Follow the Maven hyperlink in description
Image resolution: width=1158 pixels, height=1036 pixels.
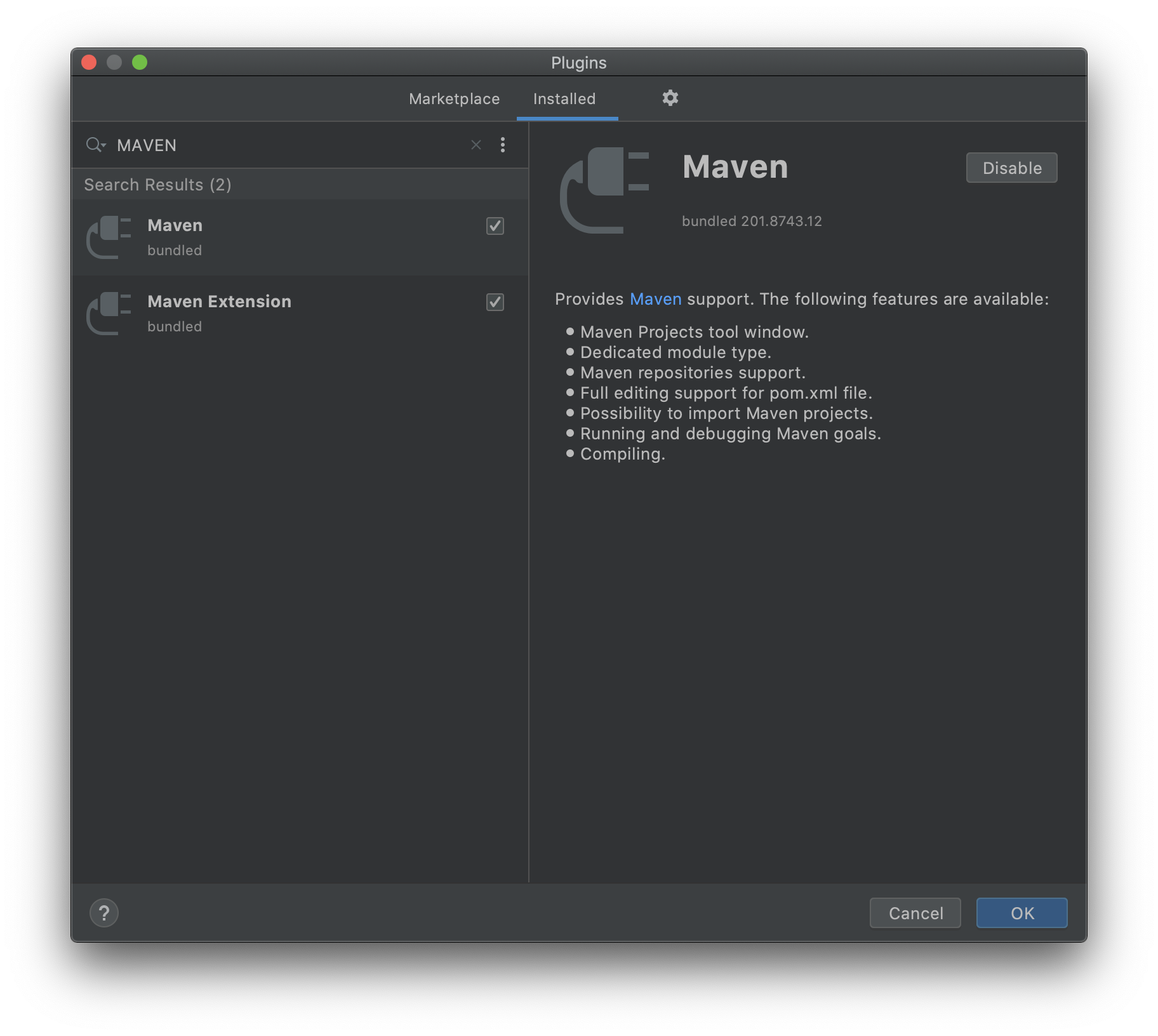tap(655, 299)
